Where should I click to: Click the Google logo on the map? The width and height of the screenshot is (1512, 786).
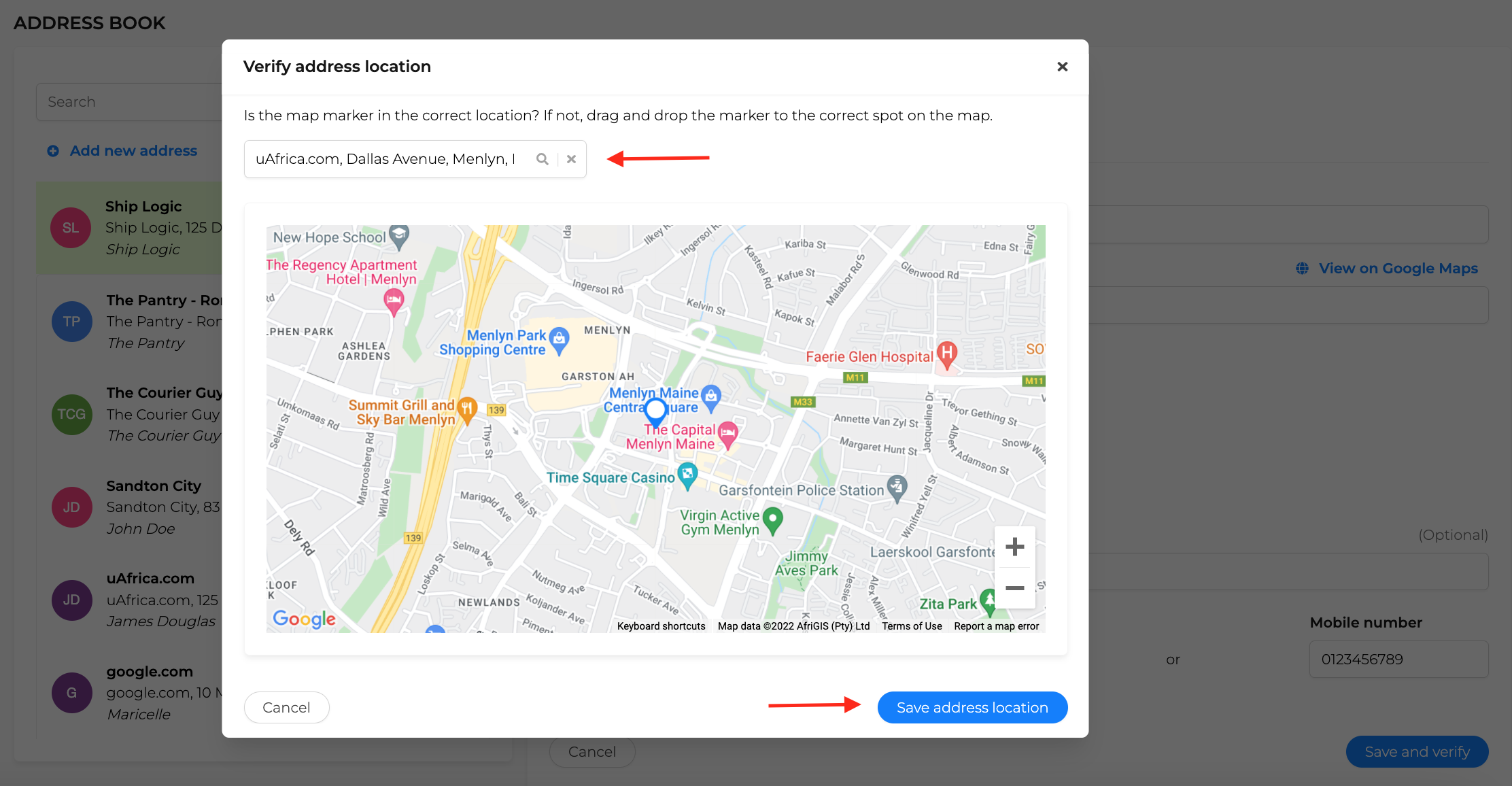coord(304,619)
